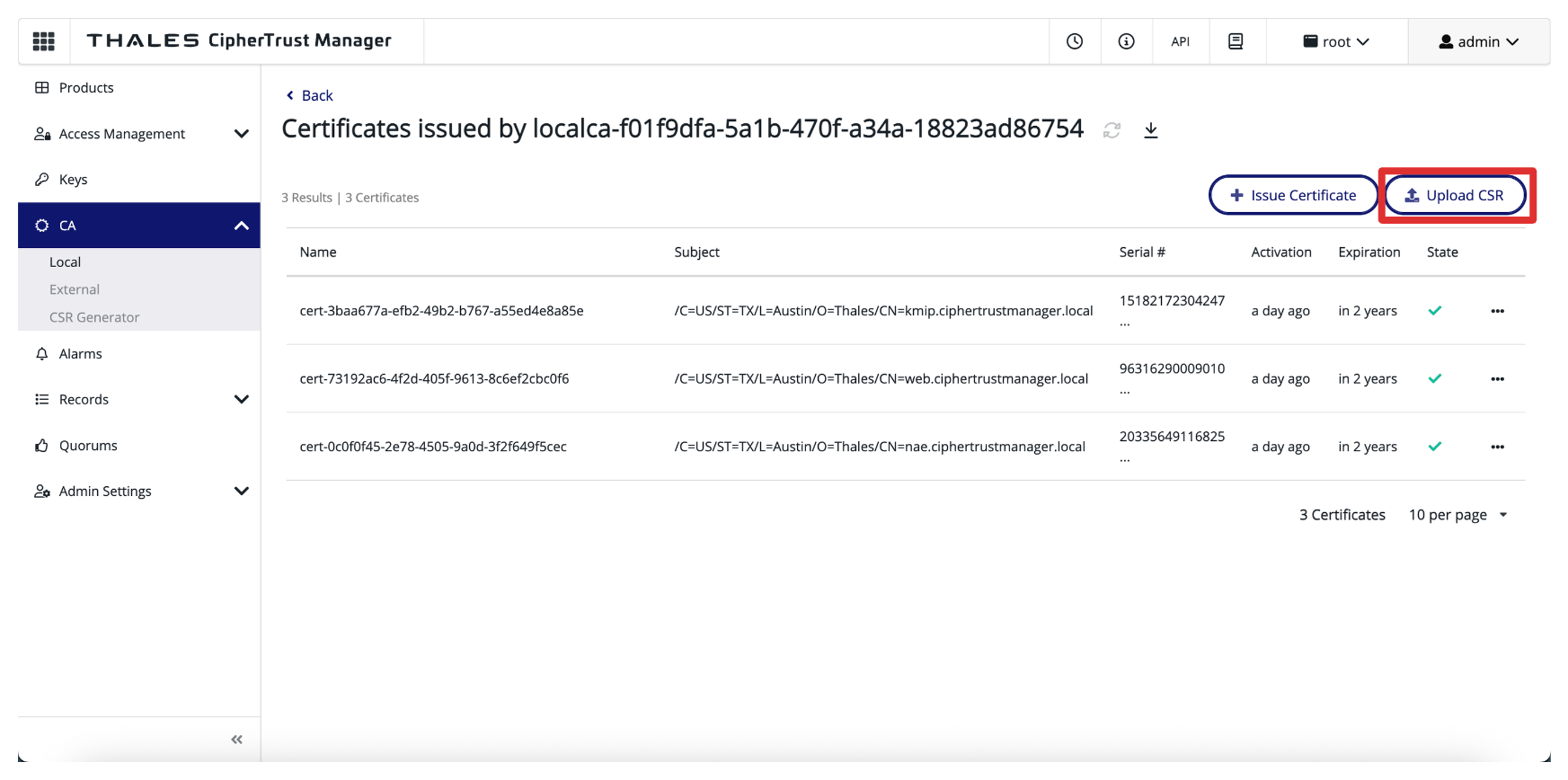
Task: Refresh the certificates list
Action: pyautogui.click(x=1112, y=130)
